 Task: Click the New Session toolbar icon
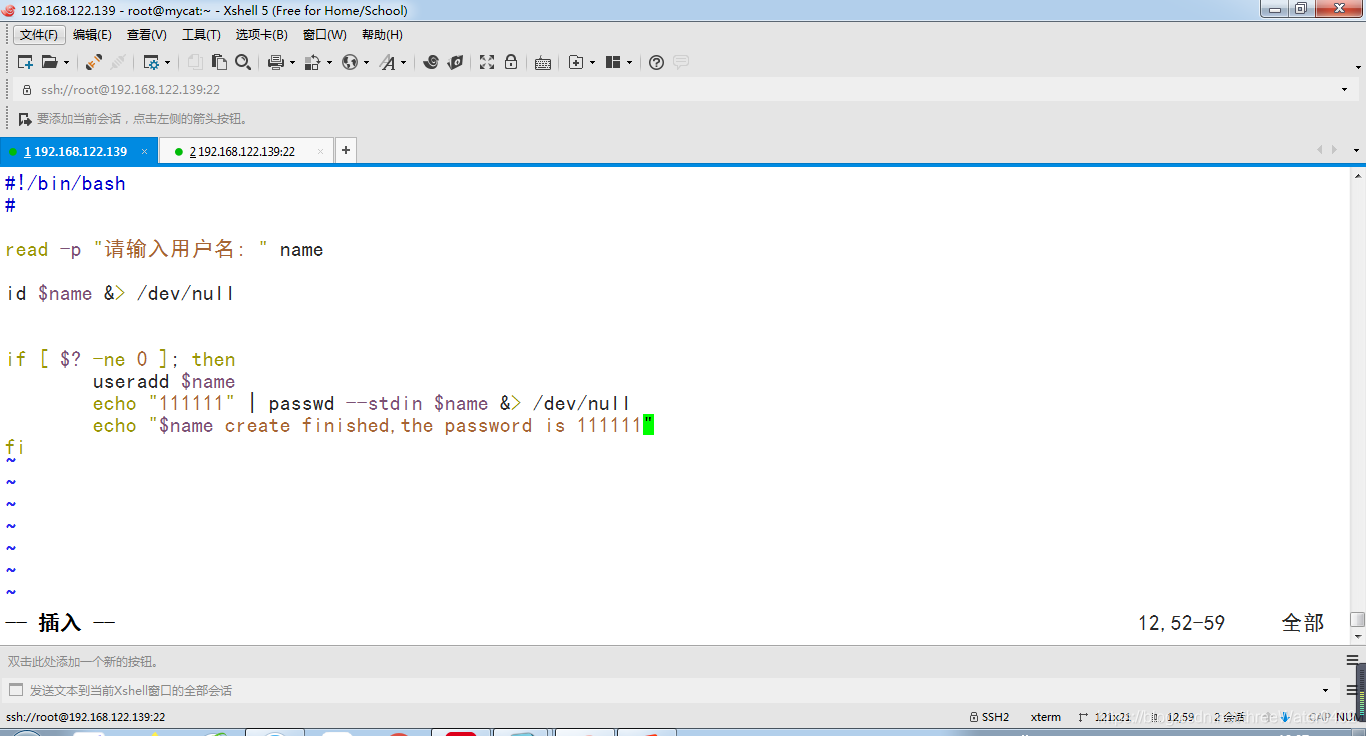click(x=25, y=62)
